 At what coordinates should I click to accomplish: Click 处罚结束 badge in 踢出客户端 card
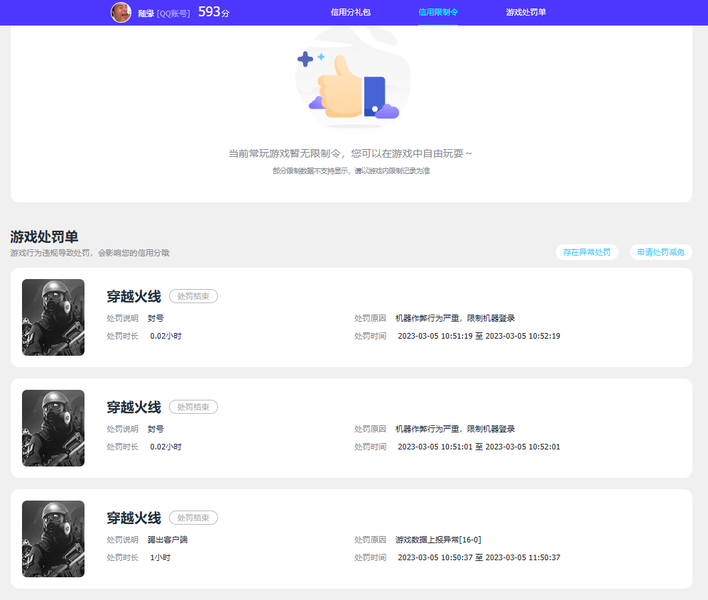tap(193, 517)
